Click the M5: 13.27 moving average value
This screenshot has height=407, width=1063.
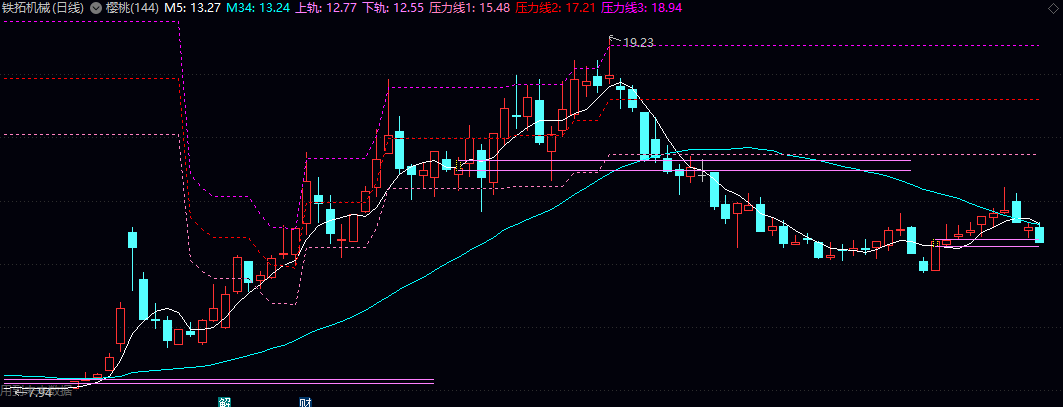[x=193, y=8]
